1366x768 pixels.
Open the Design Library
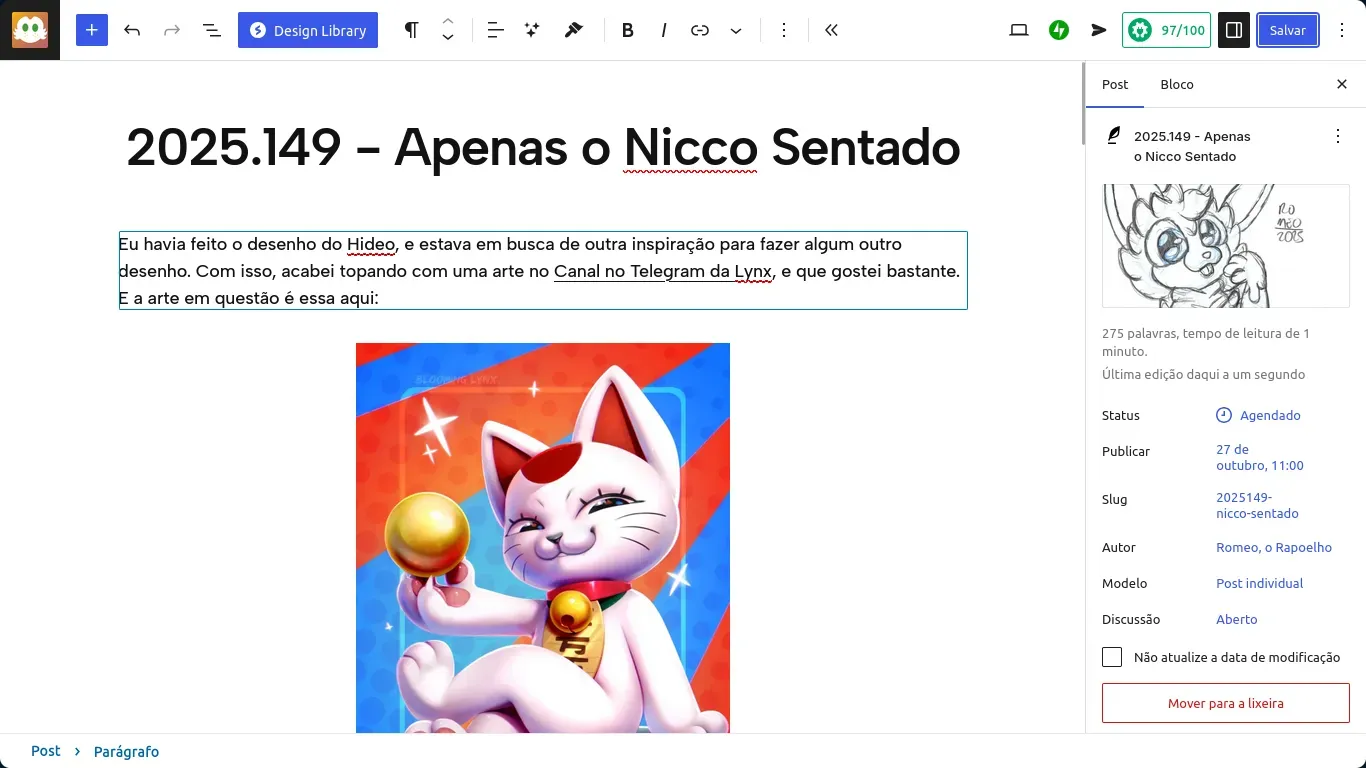(x=308, y=30)
